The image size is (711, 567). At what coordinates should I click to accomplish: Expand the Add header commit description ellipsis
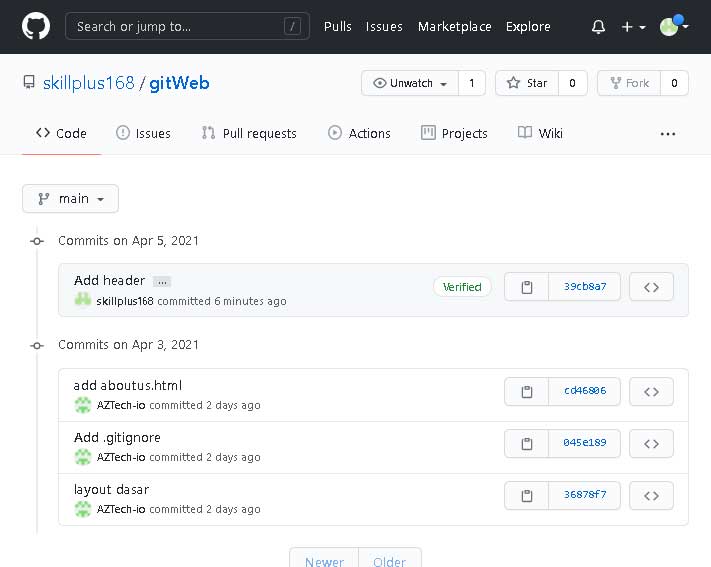coord(162,281)
